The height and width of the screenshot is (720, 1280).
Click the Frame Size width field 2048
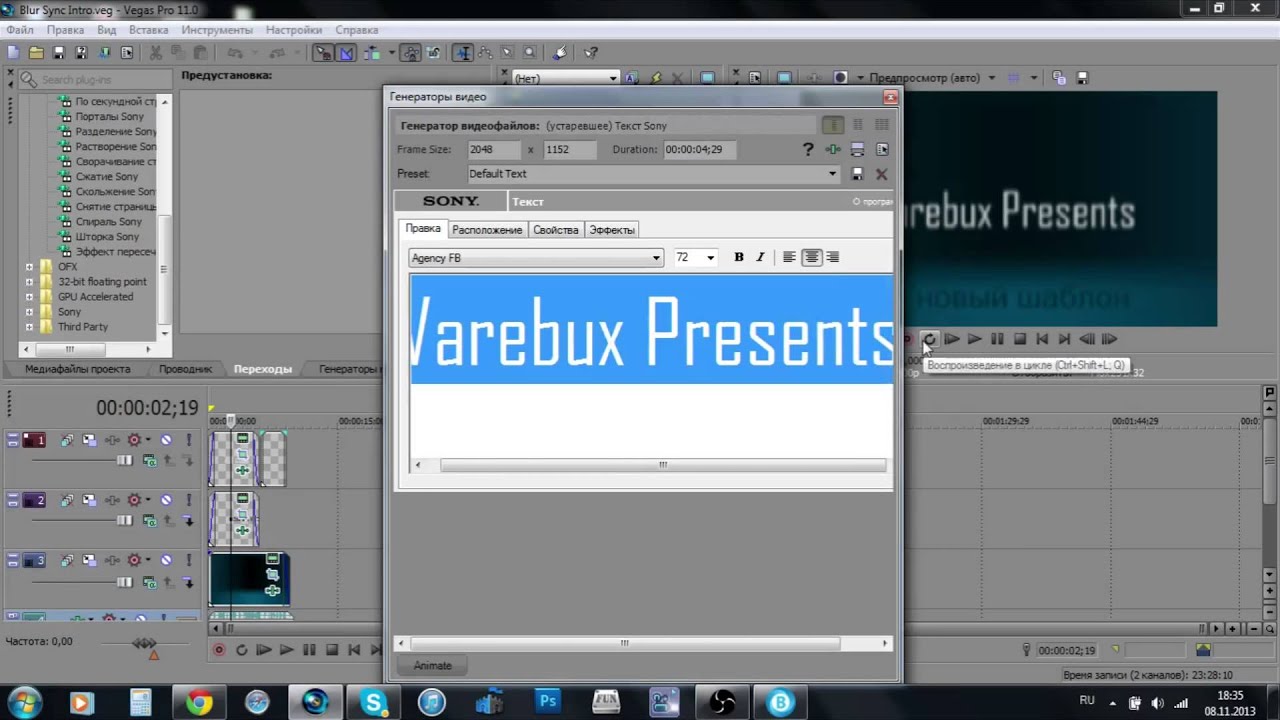coord(494,149)
